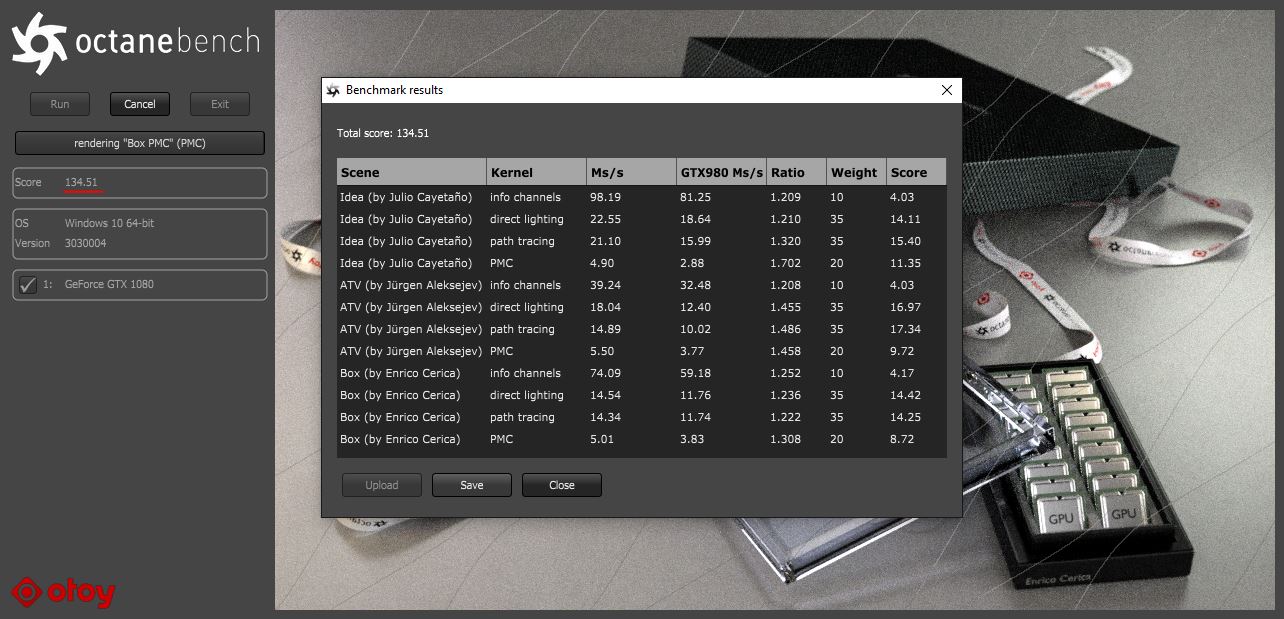This screenshot has width=1284, height=619.
Task: Click the 8.72 score cell
Action: point(902,439)
